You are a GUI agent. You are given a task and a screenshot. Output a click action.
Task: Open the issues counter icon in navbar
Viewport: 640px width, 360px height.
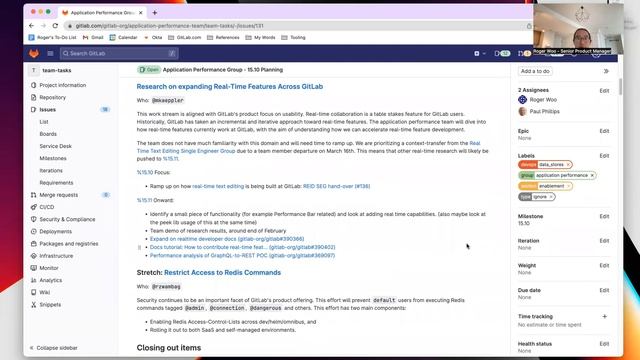click(502, 53)
